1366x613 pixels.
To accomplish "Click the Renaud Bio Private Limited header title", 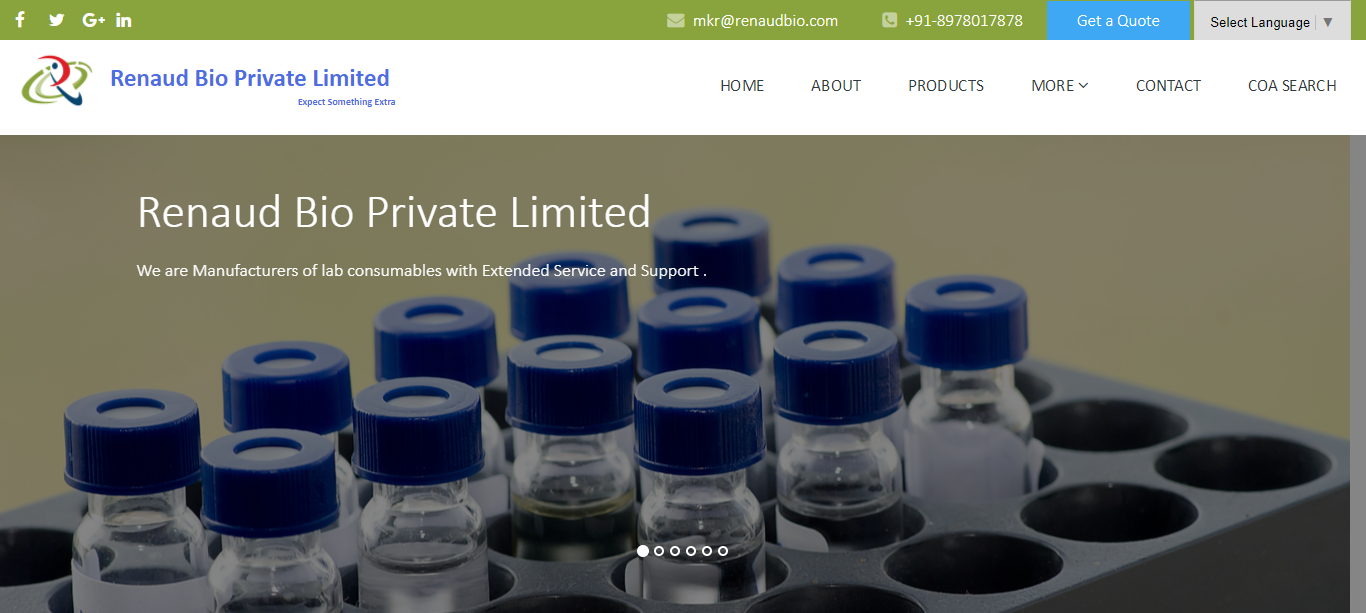I will click(x=250, y=78).
